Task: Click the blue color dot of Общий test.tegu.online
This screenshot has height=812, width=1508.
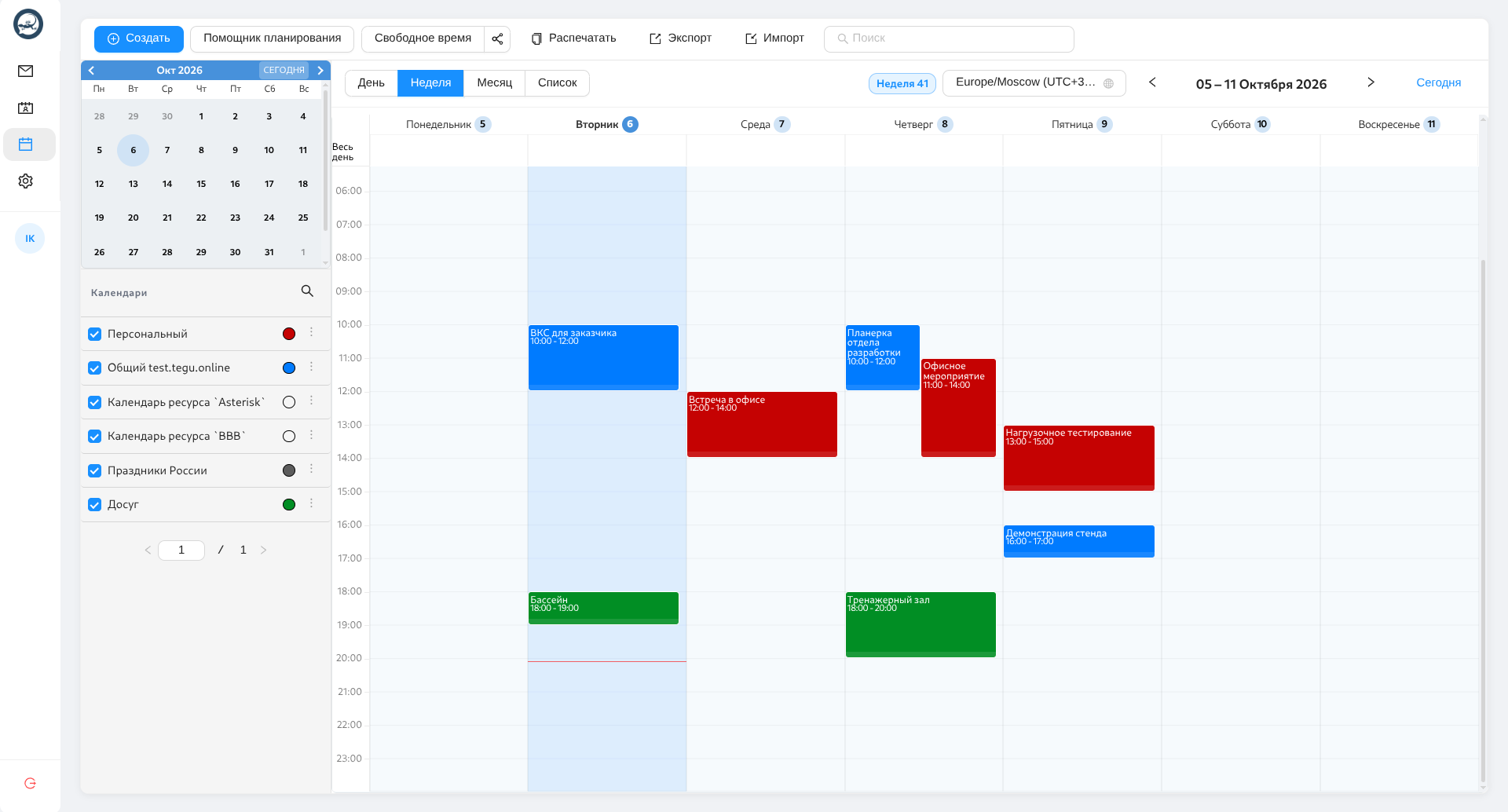Action: [289, 368]
